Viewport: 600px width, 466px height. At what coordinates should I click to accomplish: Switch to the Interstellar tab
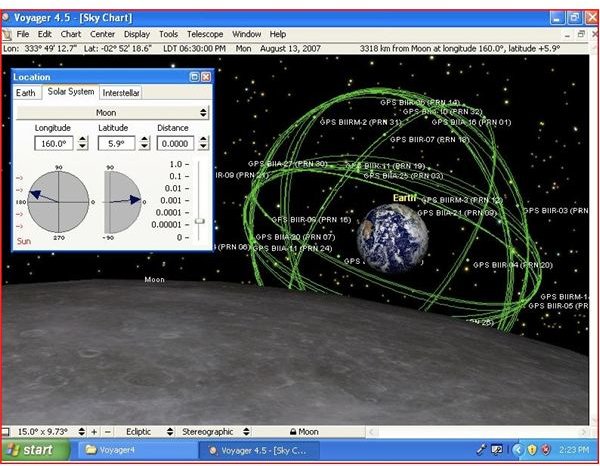click(x=121, y=93)
